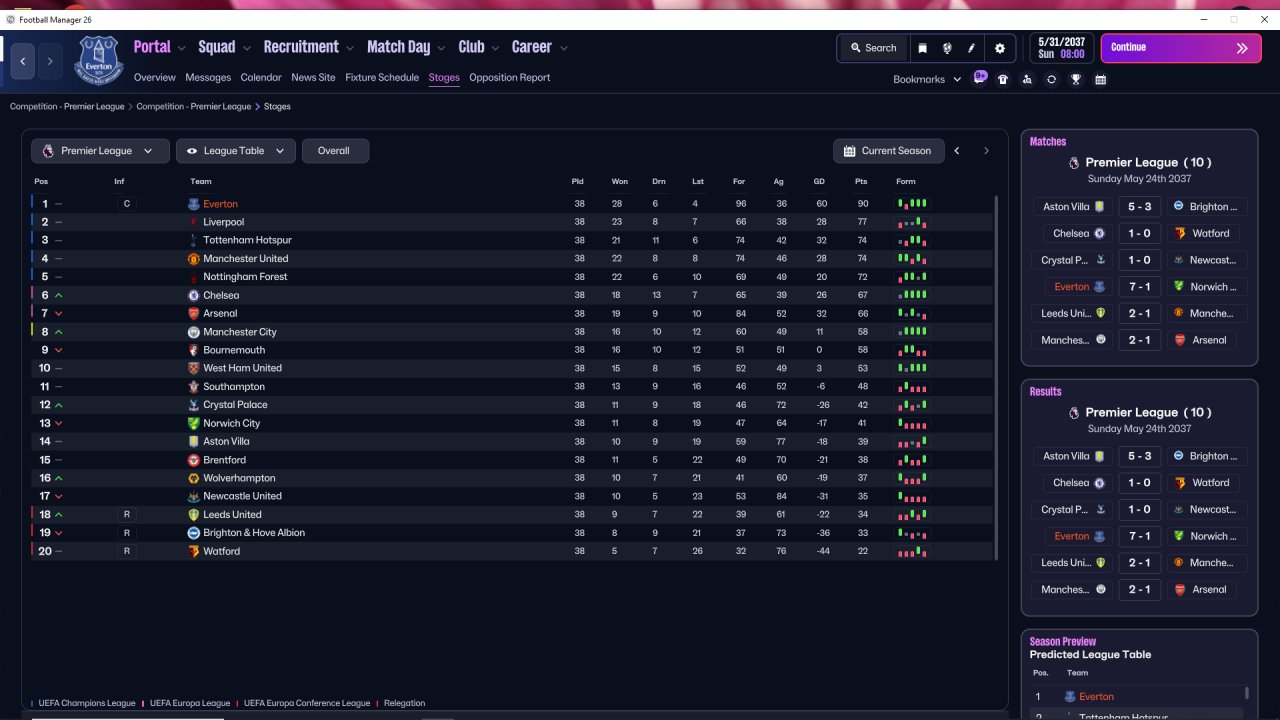Click Everton's form indicator in the table
This screenshot has height=720, width=1280.
point(912,203)
